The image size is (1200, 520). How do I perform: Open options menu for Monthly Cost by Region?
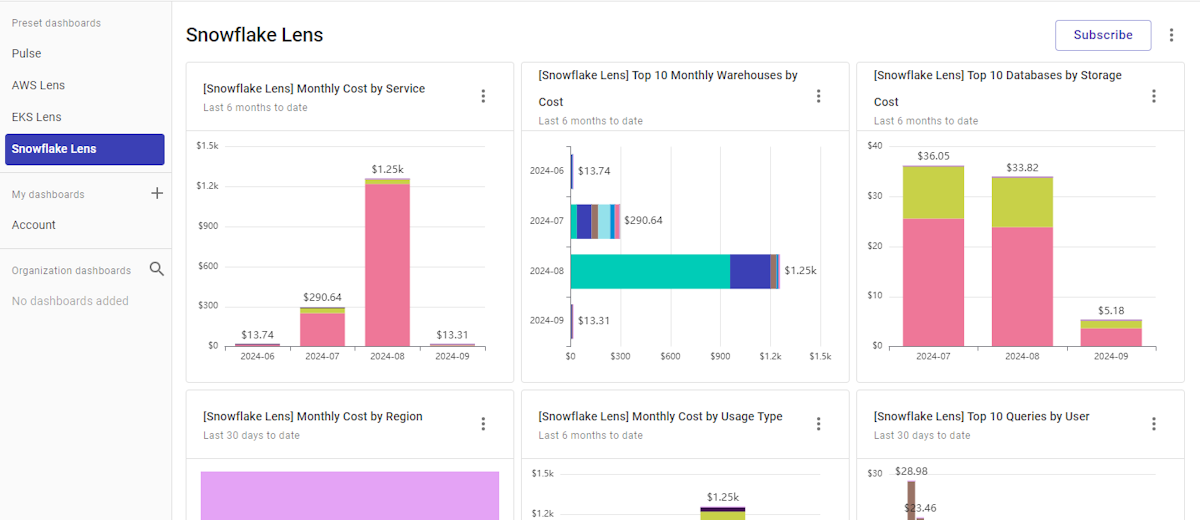pyautogui.click(x=483, y=424)
